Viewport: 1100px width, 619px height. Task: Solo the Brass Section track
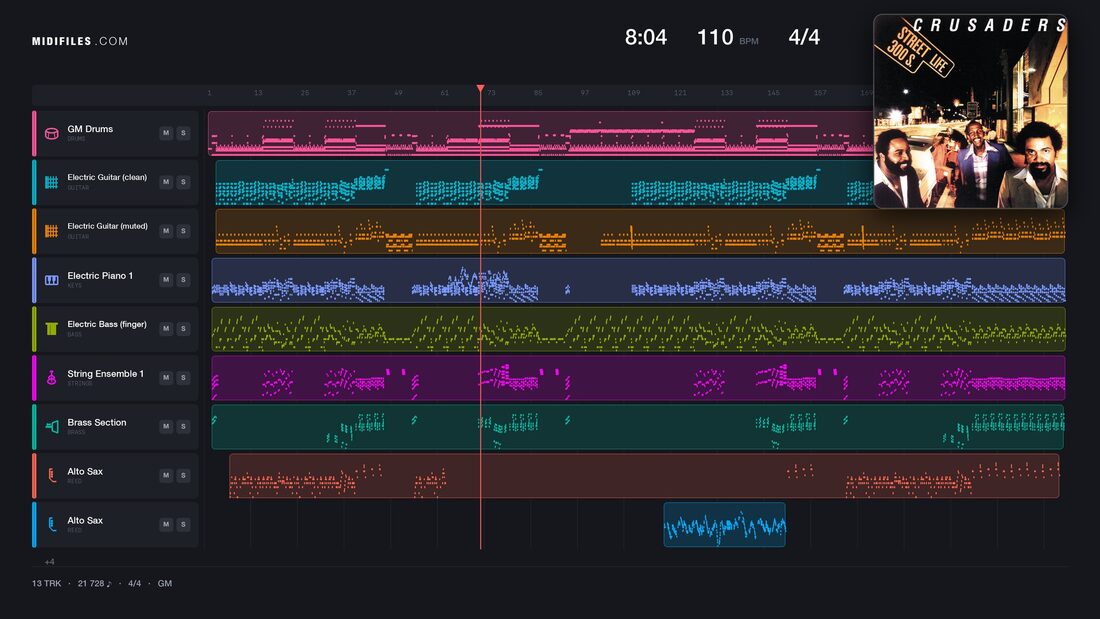(183, 426)
